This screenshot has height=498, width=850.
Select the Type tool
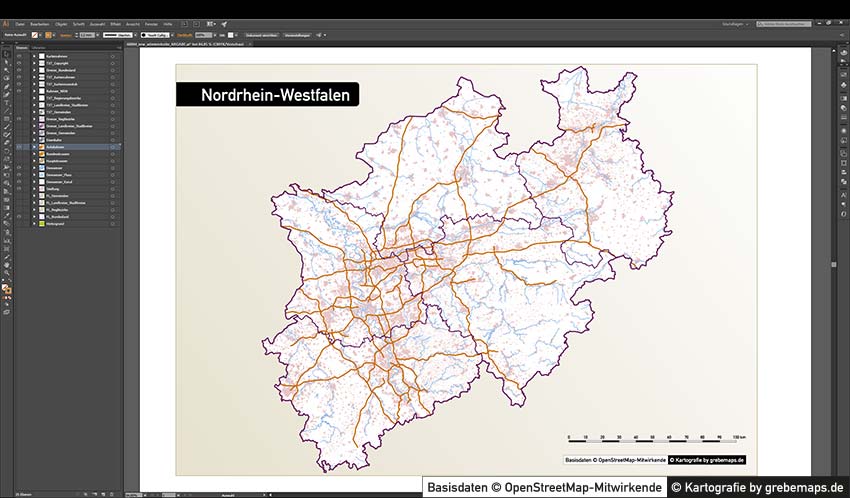(x=6, y=102)
